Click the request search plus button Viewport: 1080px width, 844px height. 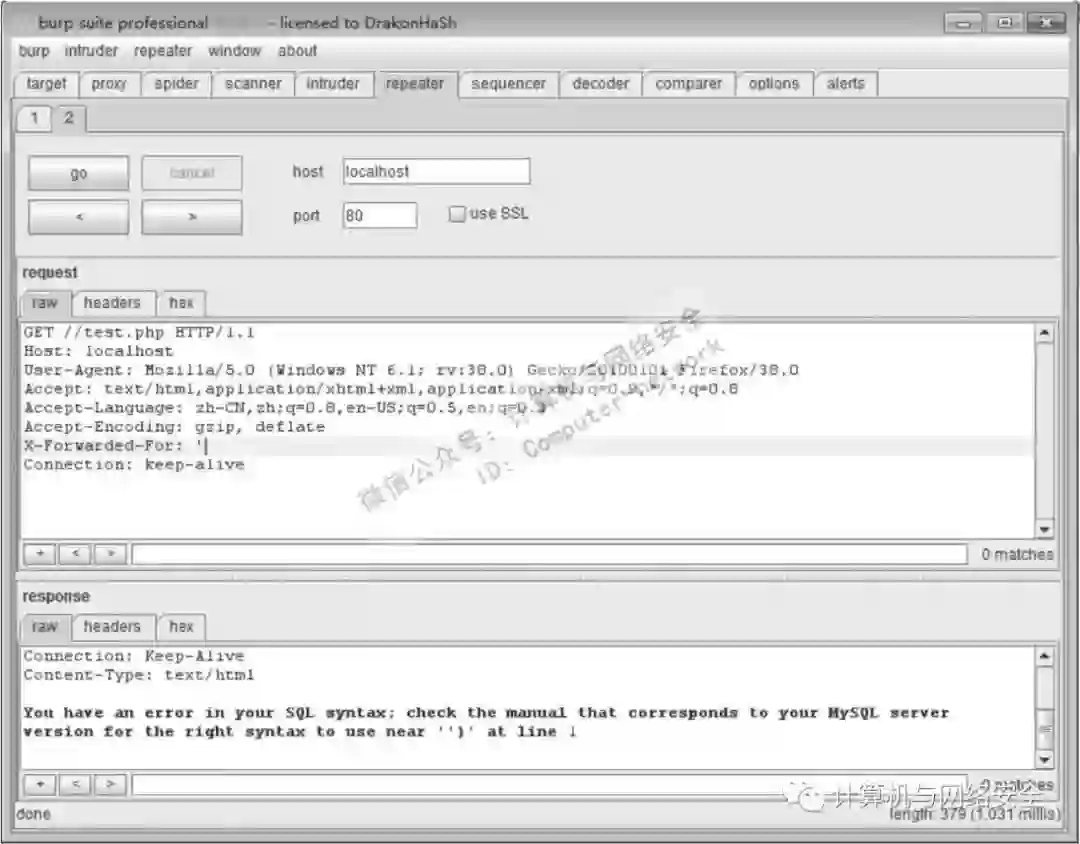pos(41,553)
